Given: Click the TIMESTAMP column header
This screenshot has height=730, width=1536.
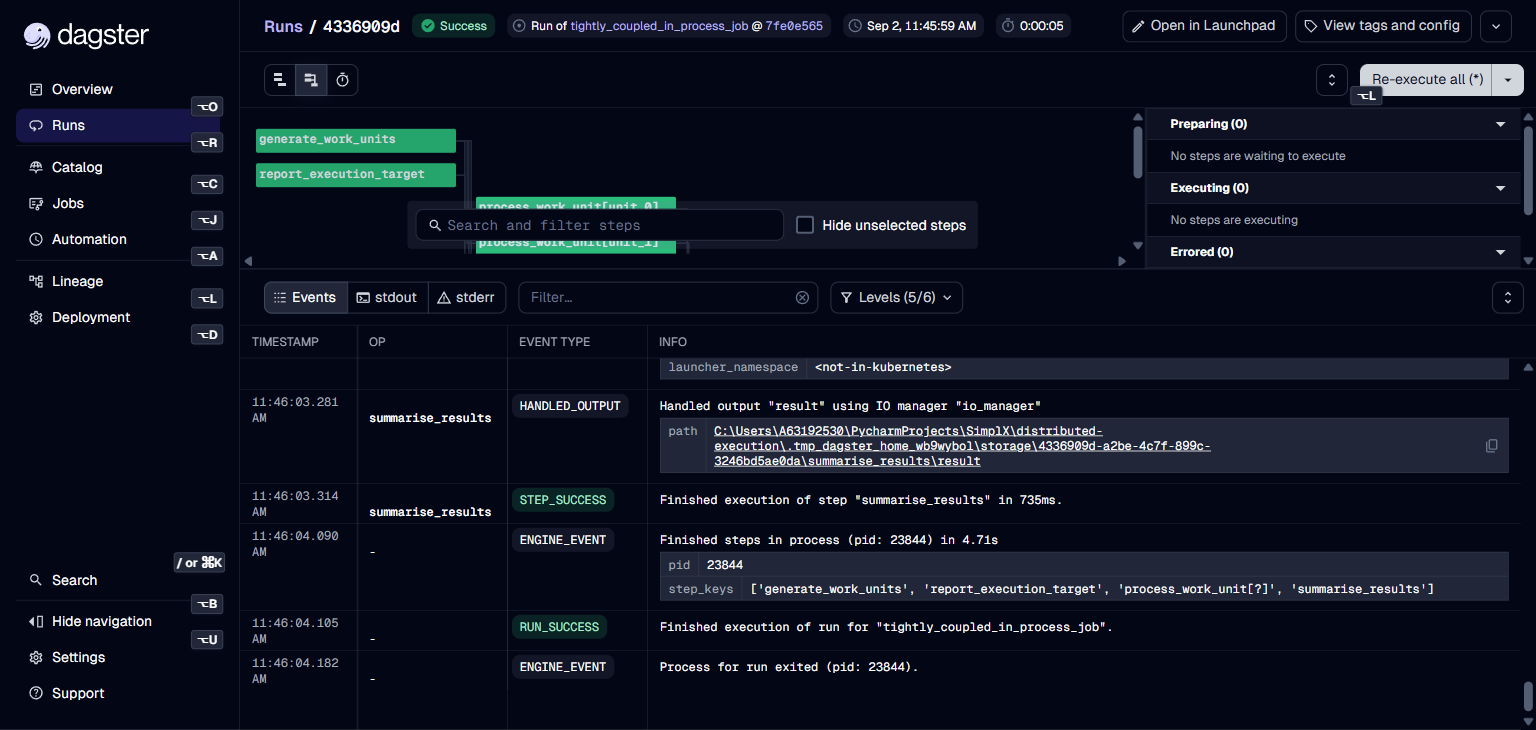Looking at the screenshot, I should tap(285, 342).
